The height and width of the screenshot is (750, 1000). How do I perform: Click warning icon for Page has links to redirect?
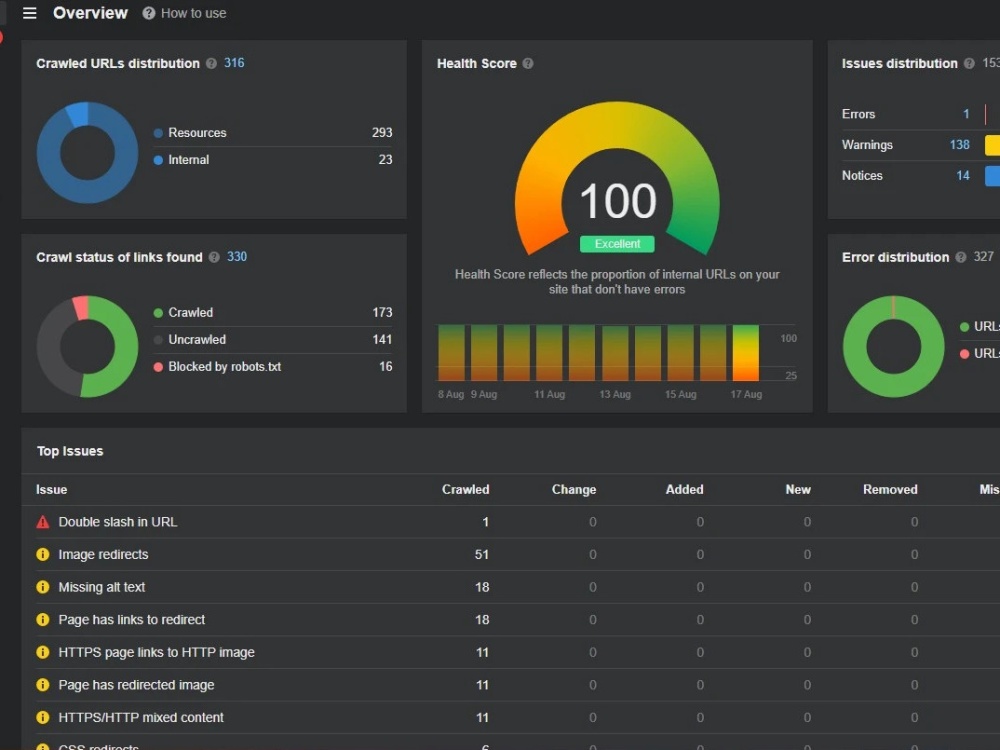[x=43, y=620]
